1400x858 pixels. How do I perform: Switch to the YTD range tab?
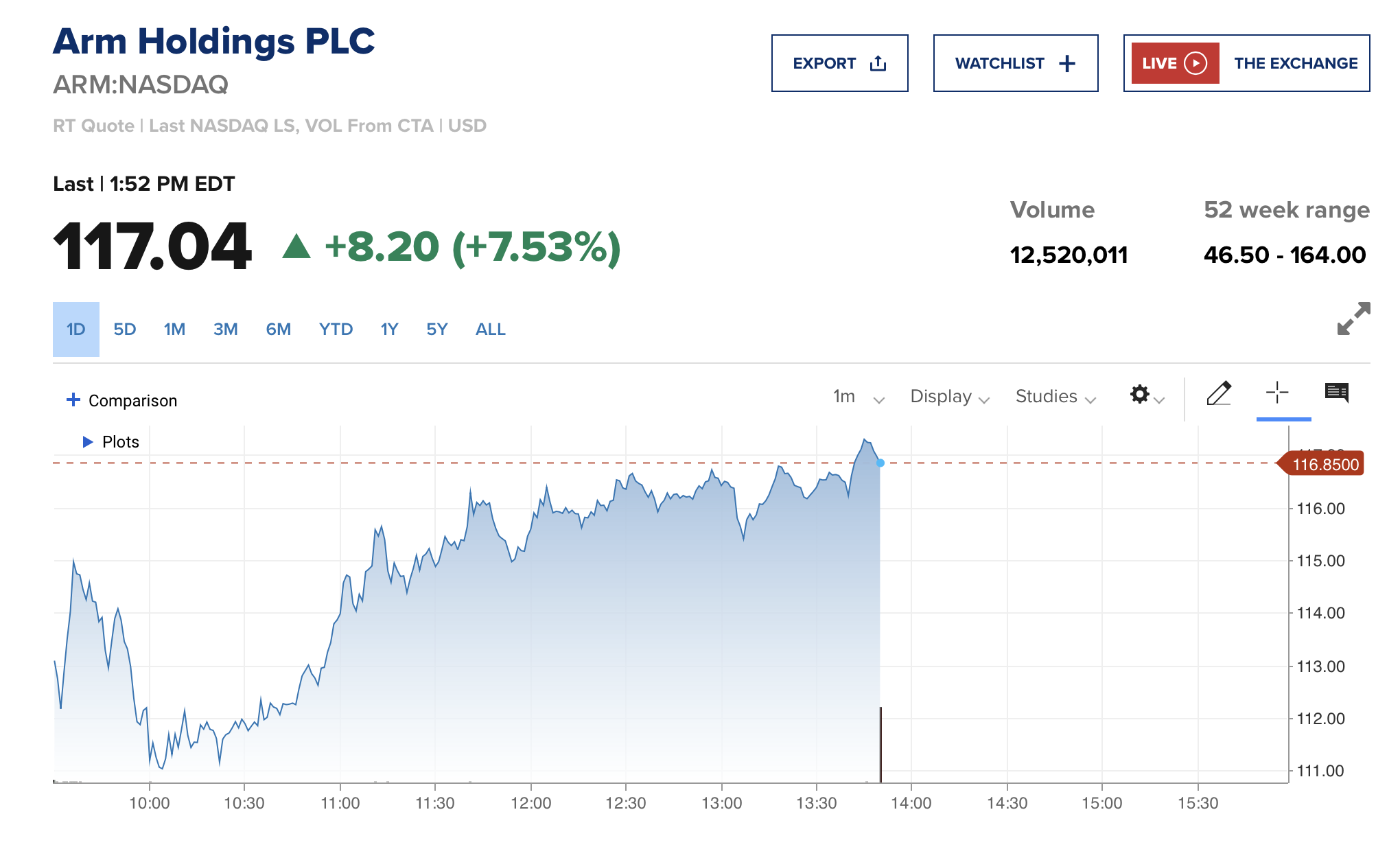coord(336,329)
